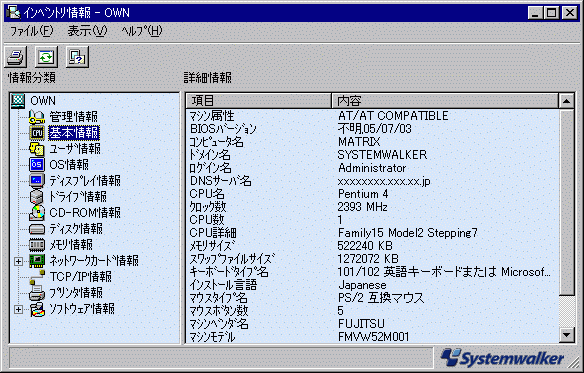Click the Pentium 4 value
The image size is (584, 373).
[363, 194]
